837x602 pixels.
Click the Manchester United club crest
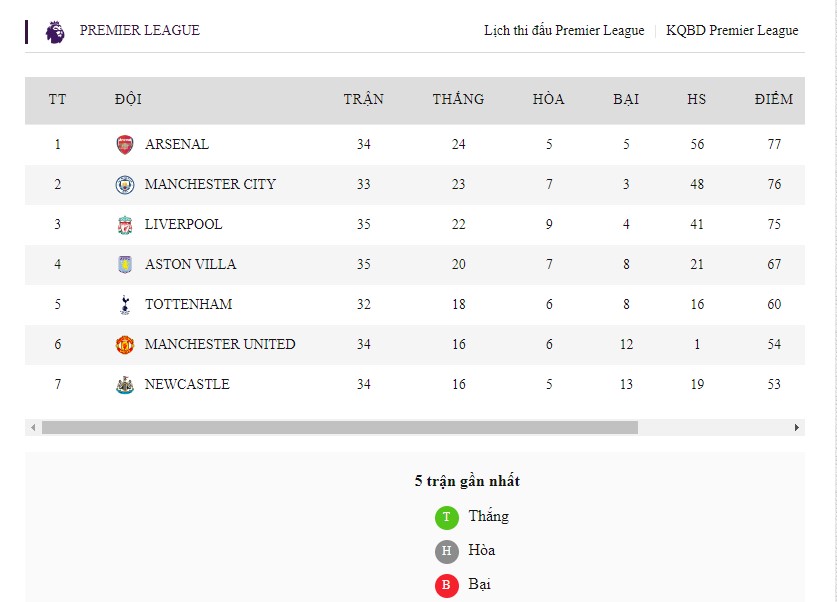click(x=124, y=344)
